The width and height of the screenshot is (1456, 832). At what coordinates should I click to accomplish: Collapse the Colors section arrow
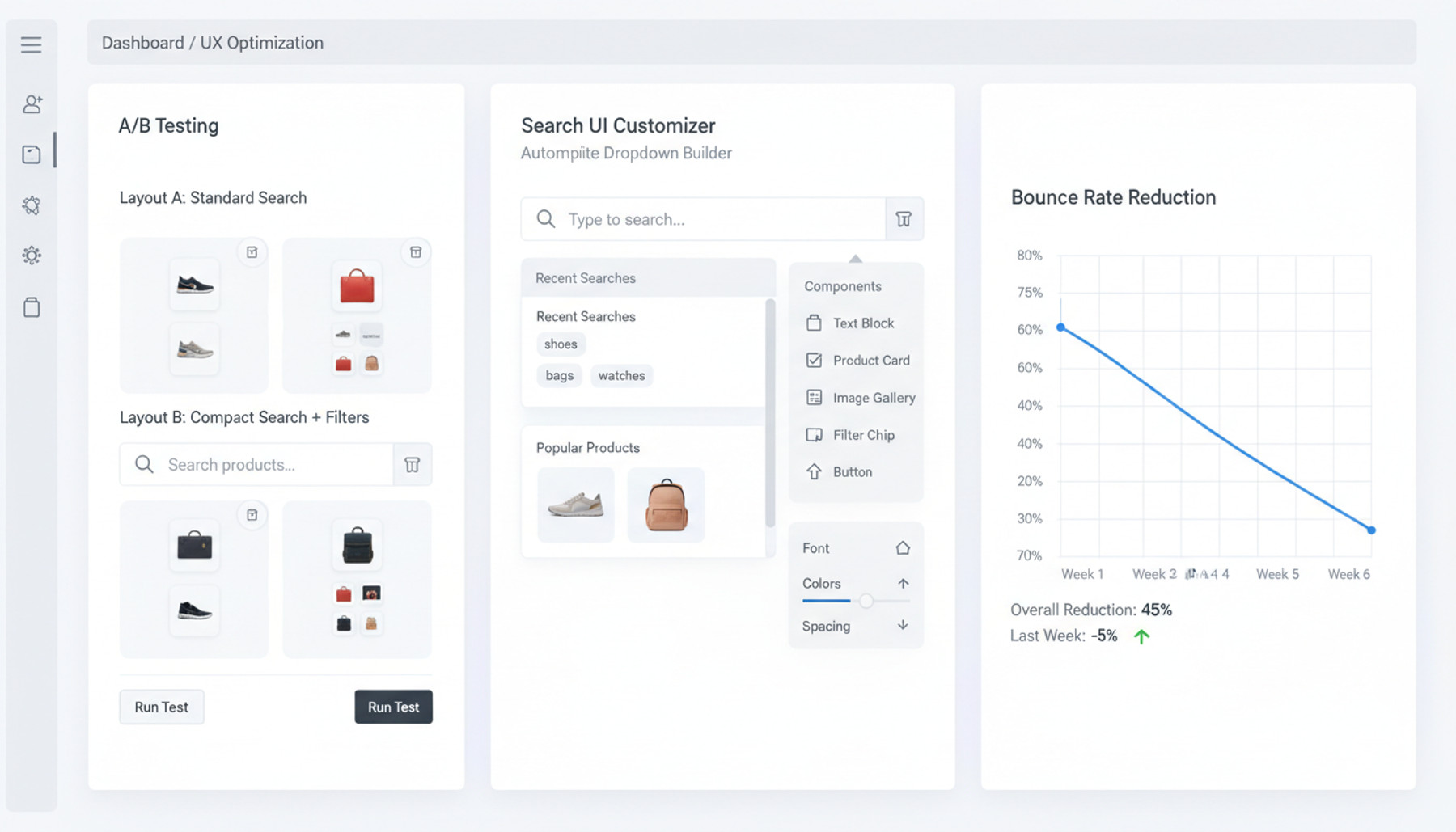point(903,583)
